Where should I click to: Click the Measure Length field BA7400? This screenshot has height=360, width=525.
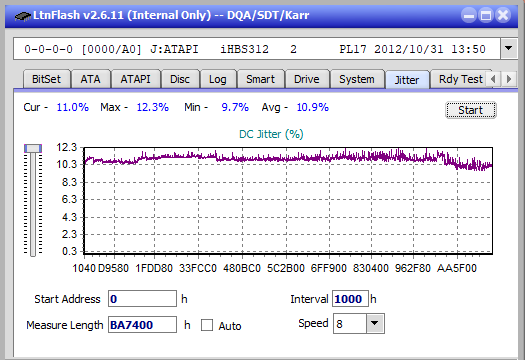pyautogui.click(x=142, y=325)
